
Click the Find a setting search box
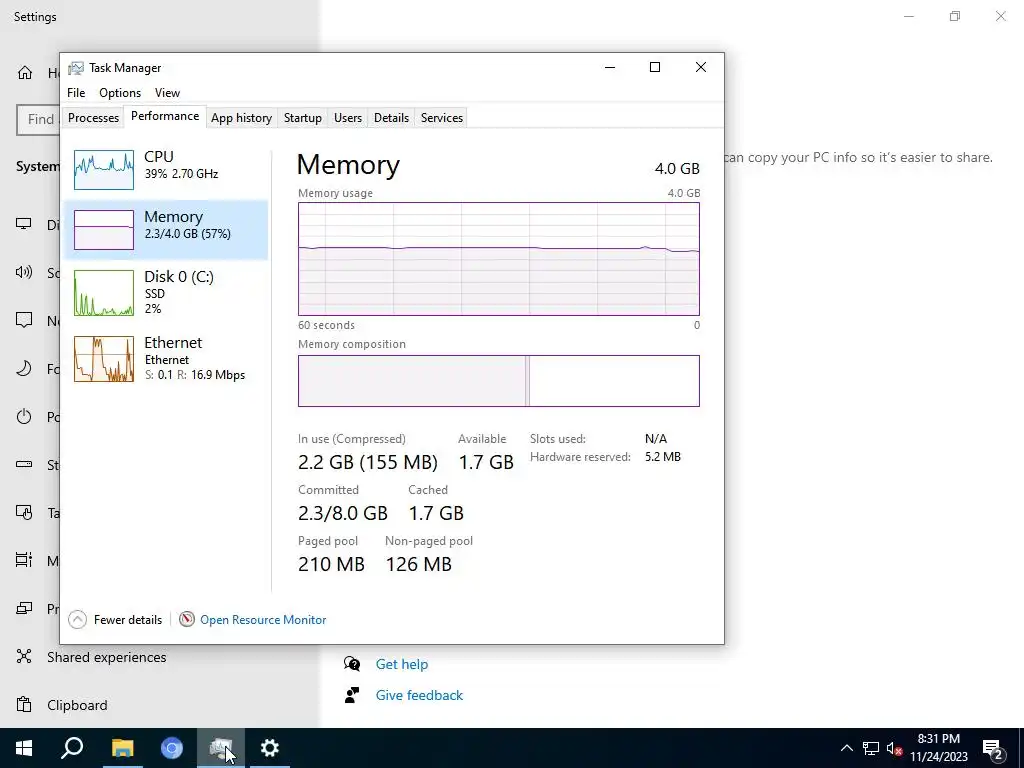[38, 120]
